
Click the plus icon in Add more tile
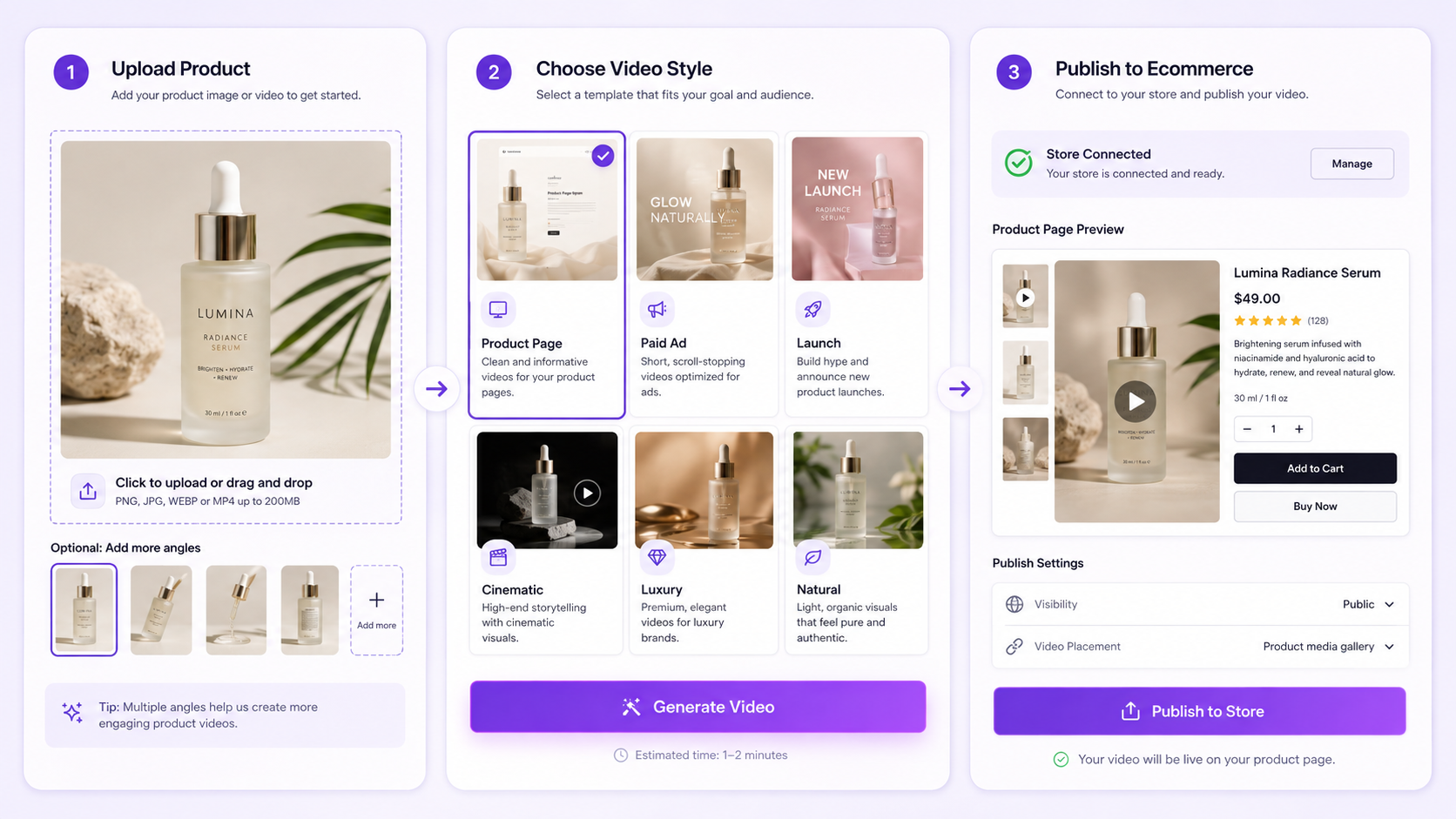point(376,600)
